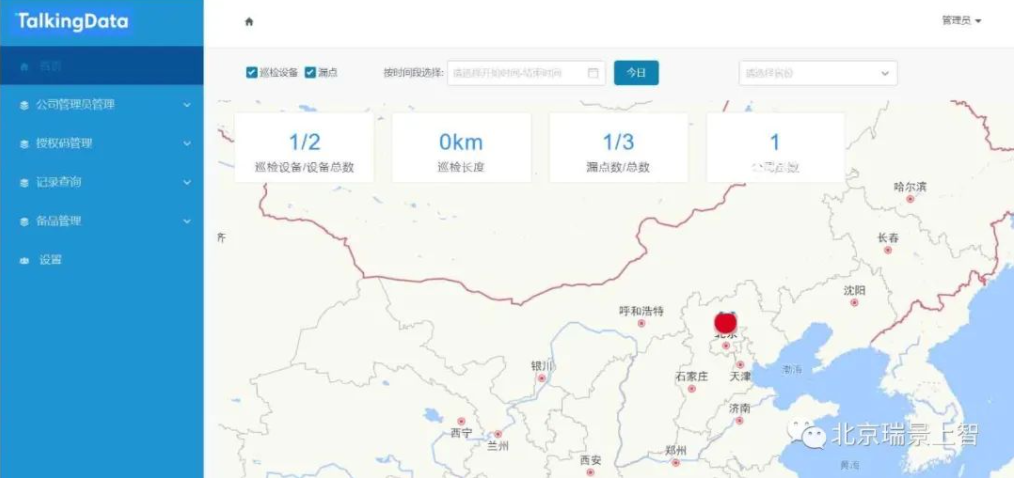Click the settings icon beside 设置
This screenshot has height=478, width=1016.
coord(25,260)
